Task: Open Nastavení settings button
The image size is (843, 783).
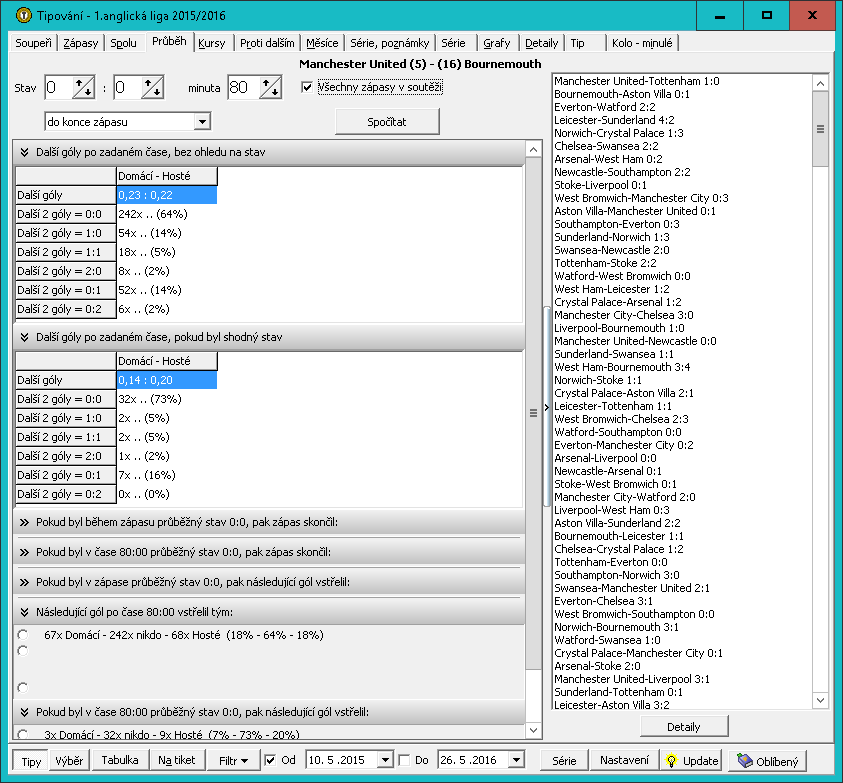Action: pos(625,760)
